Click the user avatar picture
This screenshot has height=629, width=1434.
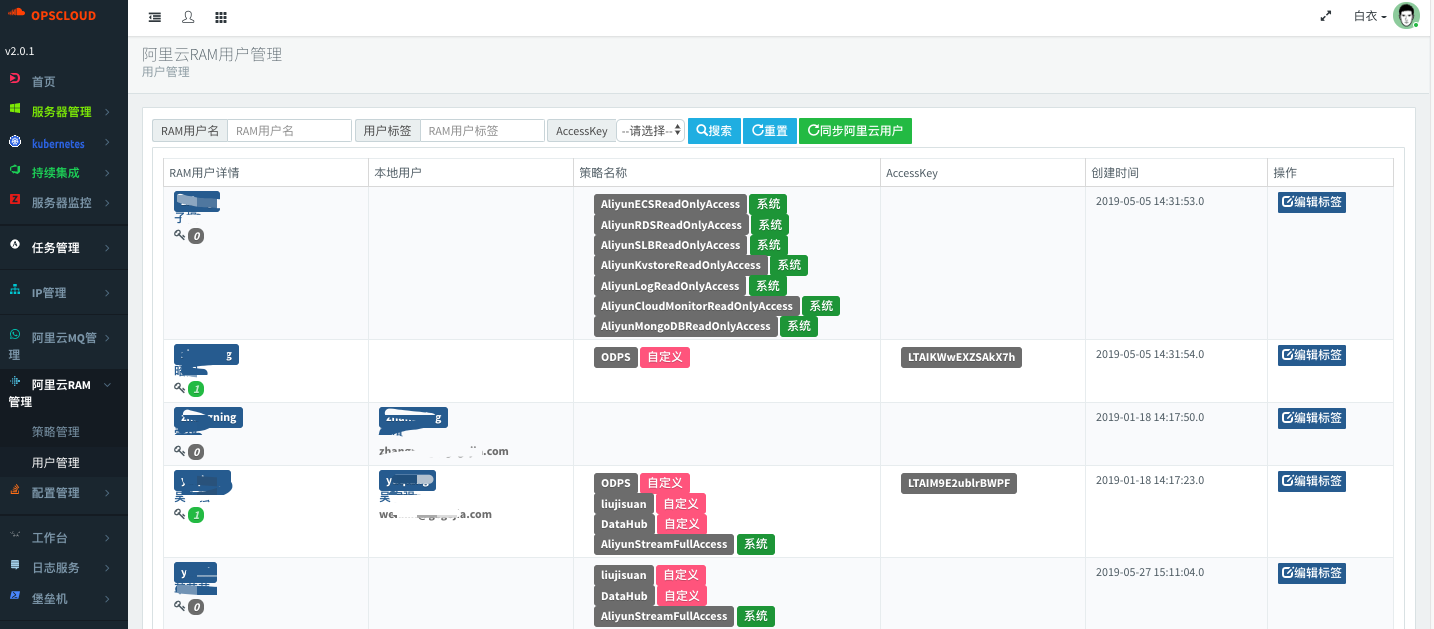coord(1406,16)
